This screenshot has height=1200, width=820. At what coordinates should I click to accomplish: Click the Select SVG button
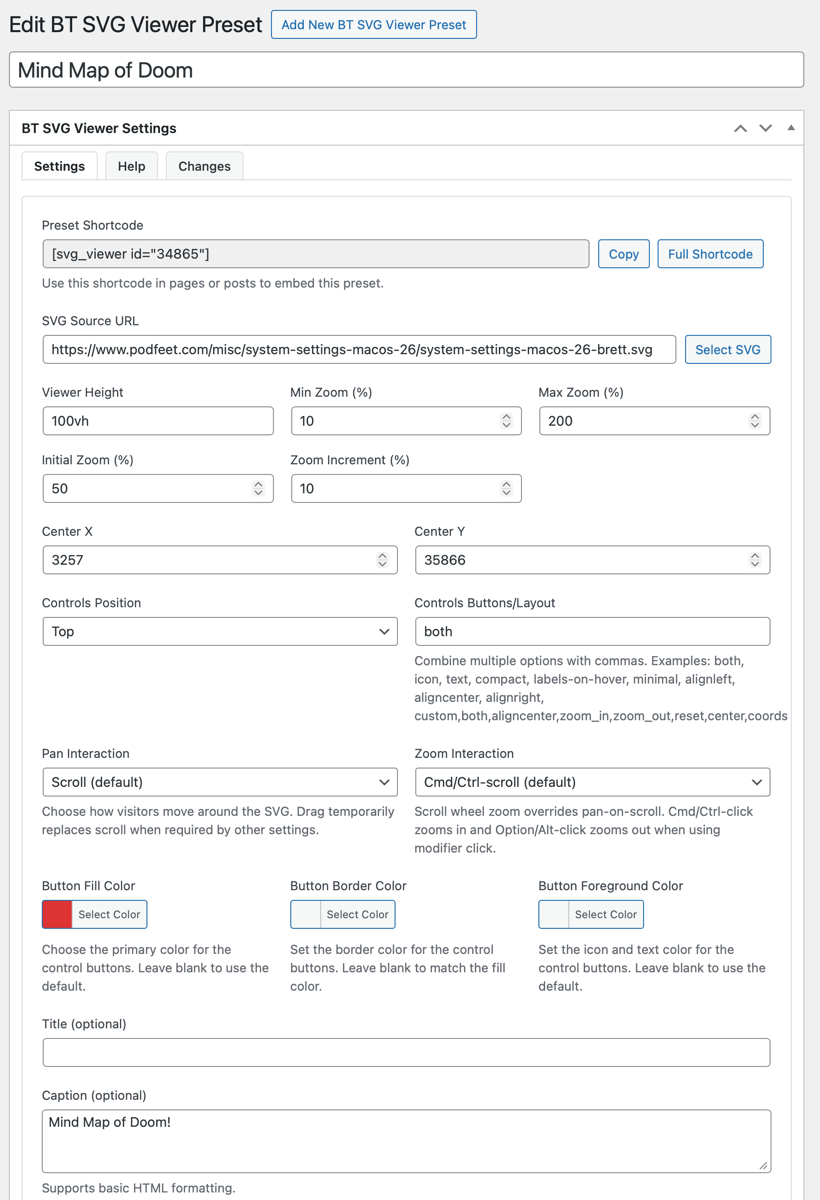point(727,349)
